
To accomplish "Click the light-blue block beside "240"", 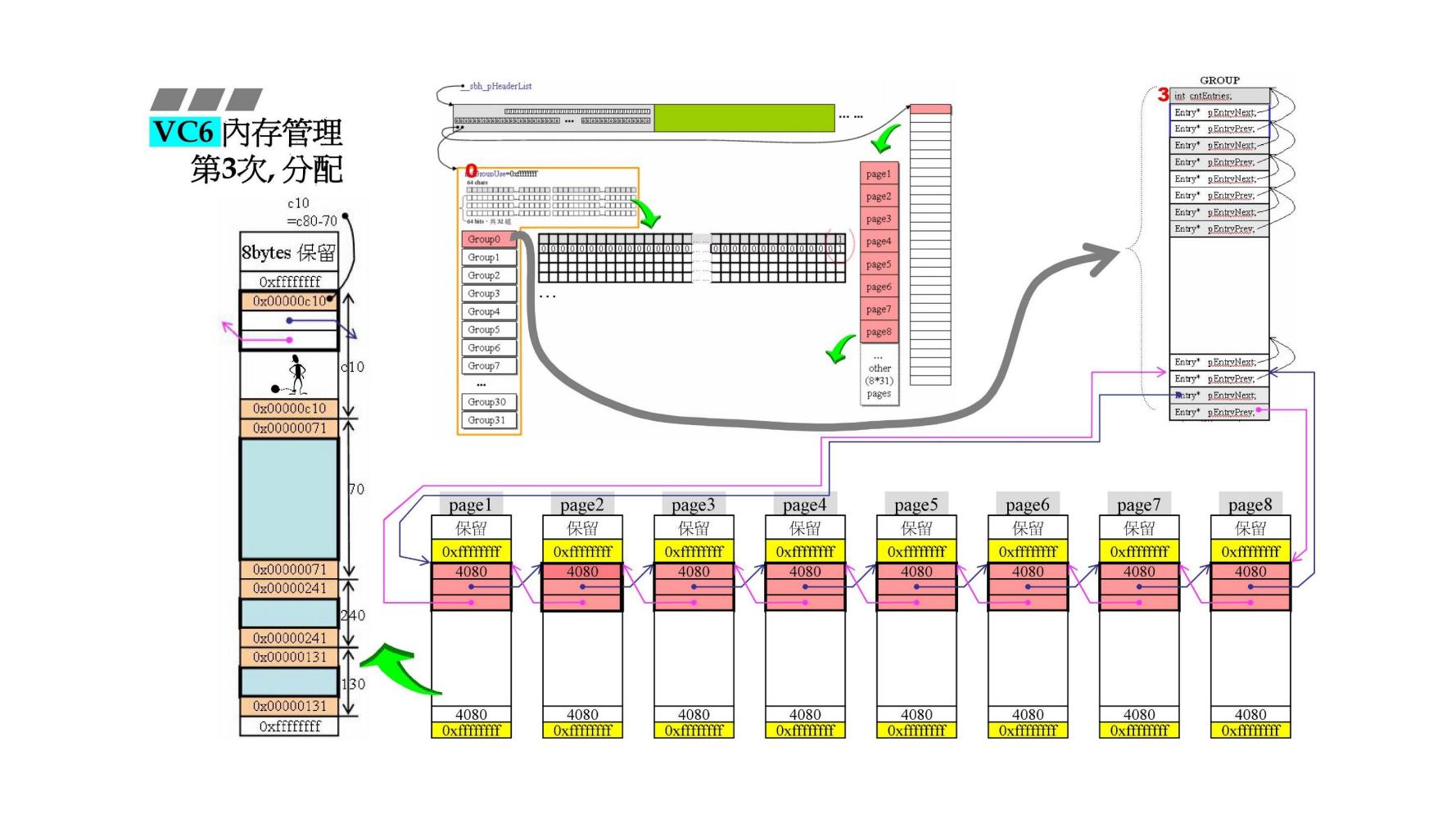I will click(x=289, y=613).
